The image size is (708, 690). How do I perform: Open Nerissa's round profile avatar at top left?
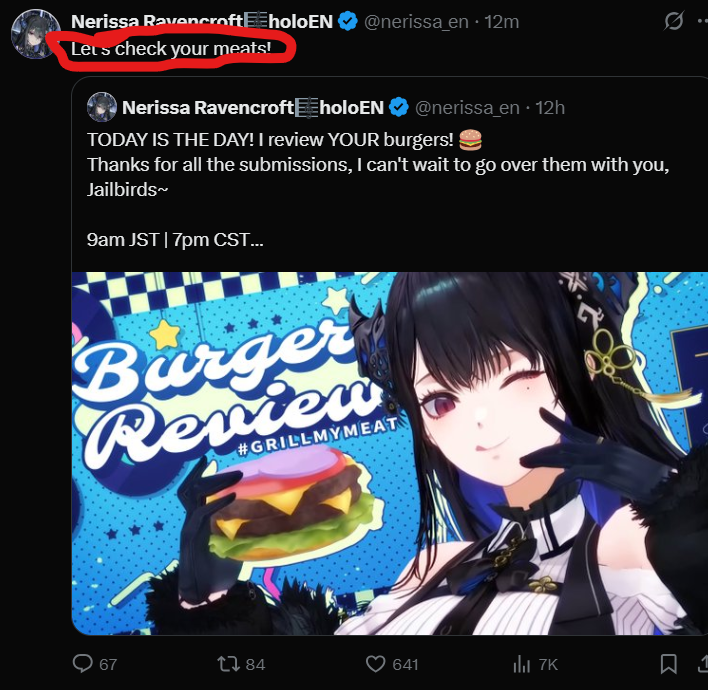pyautogui.click(x=36, y=34)
